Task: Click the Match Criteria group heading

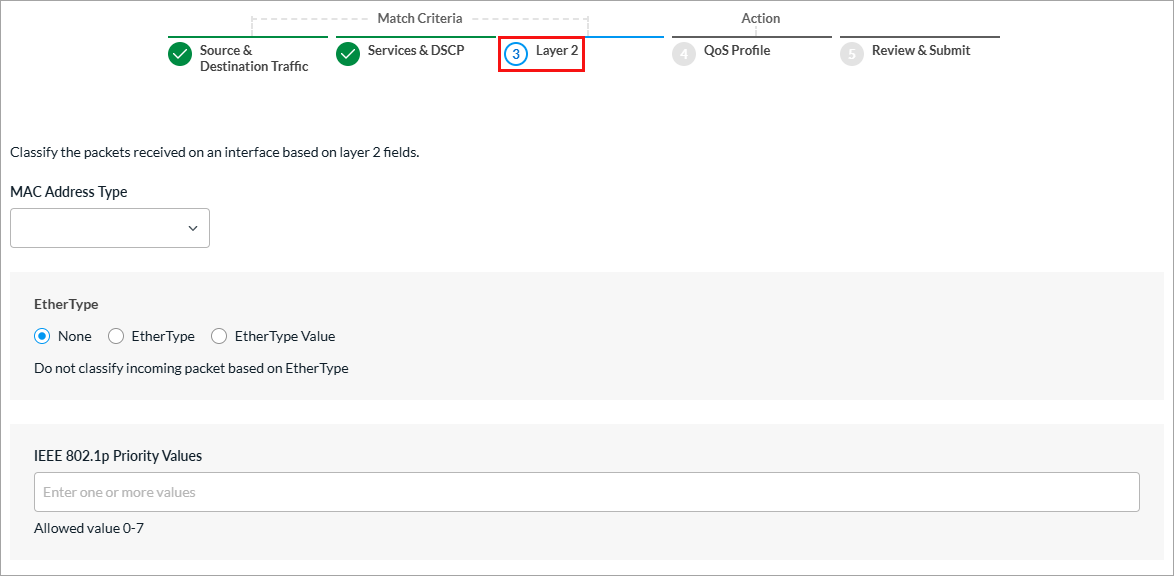Action: click(420, 18)
